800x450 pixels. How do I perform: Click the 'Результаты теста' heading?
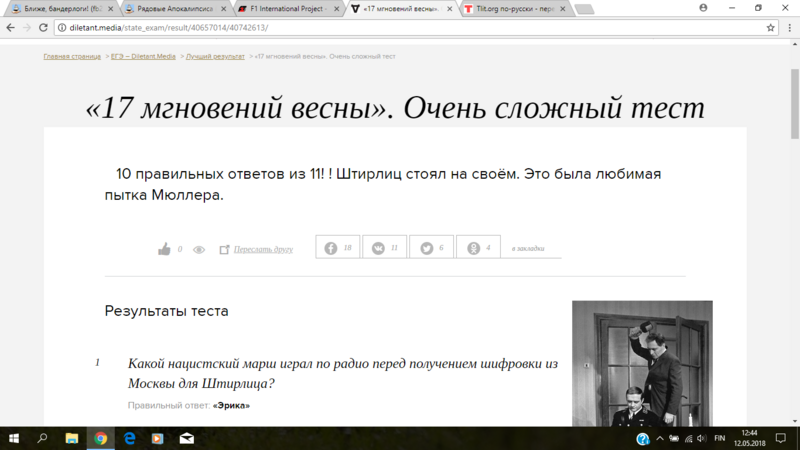(x=166, y=311)
